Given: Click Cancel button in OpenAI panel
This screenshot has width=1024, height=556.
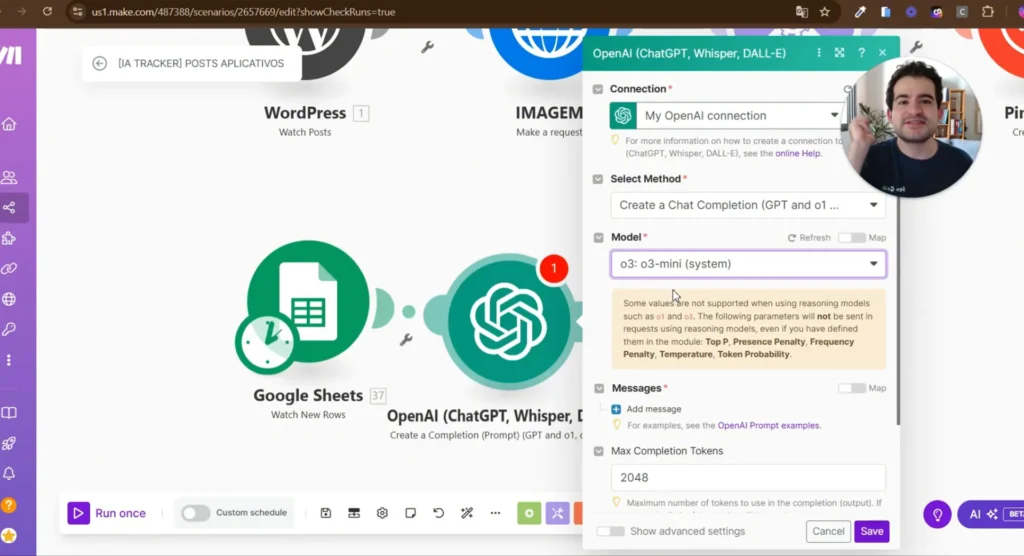Looking at the screenshot, I should click(828, 531).
